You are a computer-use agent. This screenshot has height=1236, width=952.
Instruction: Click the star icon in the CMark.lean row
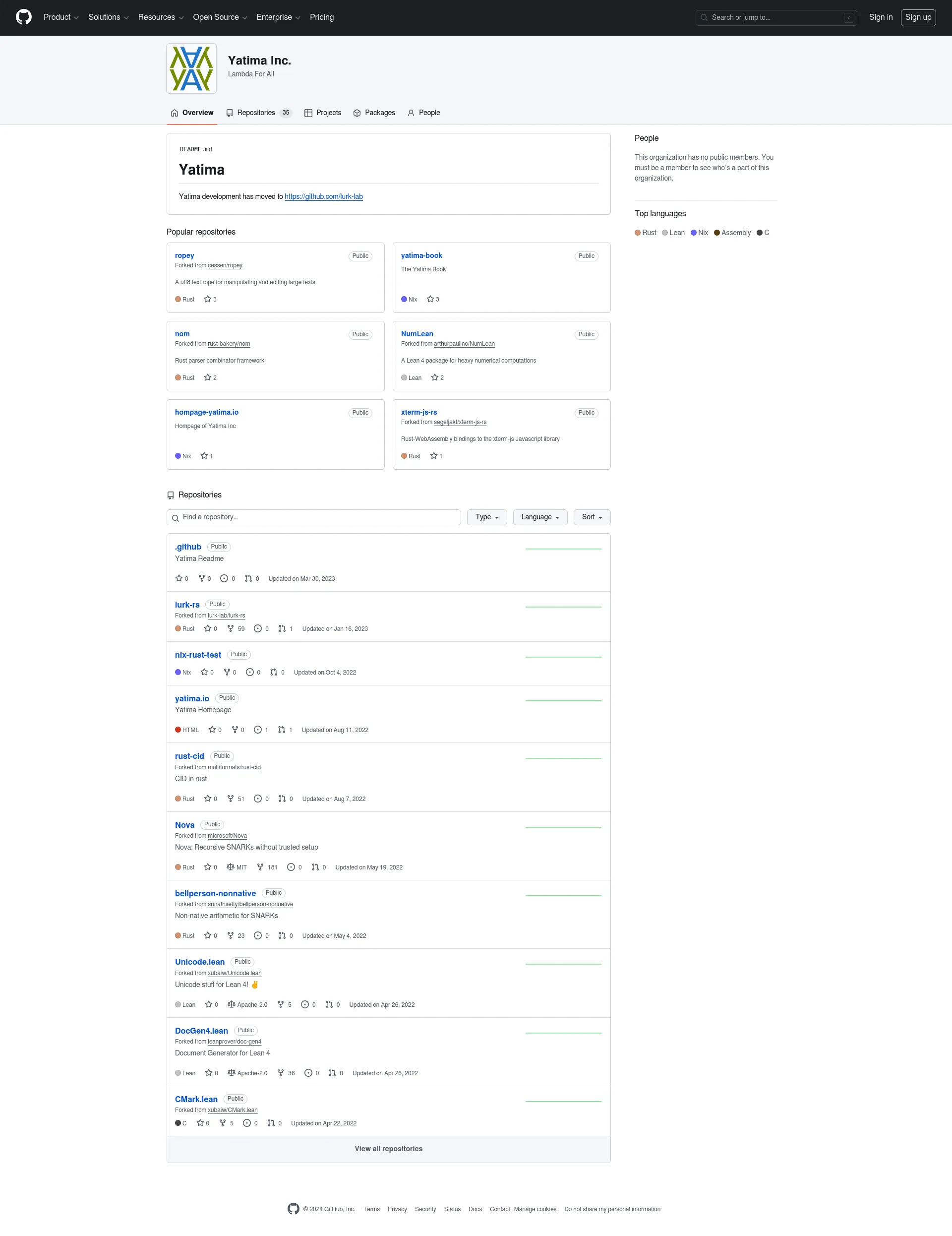(200, 1123)
